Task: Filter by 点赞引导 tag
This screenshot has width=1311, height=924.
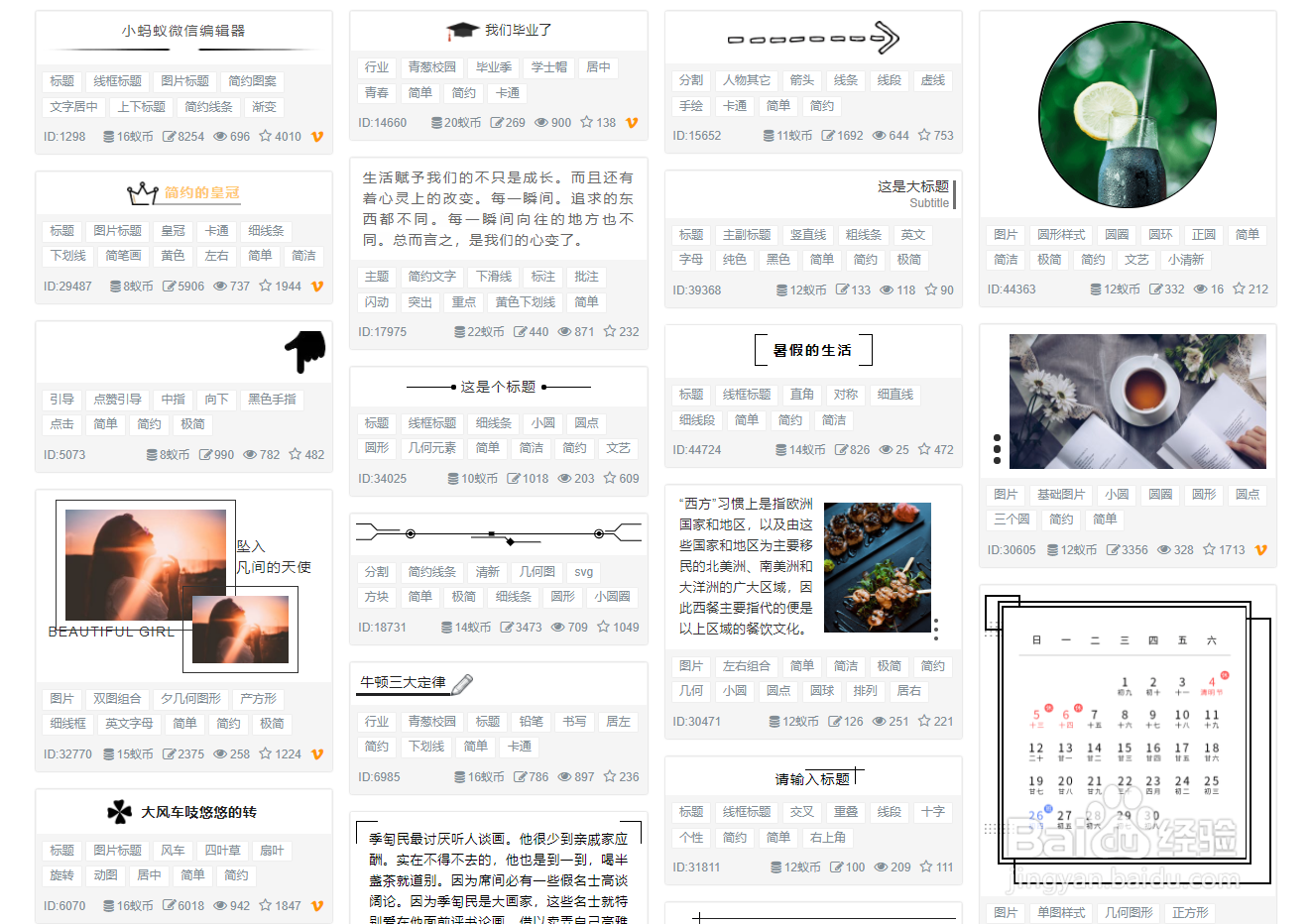Action: click(118, 400)
